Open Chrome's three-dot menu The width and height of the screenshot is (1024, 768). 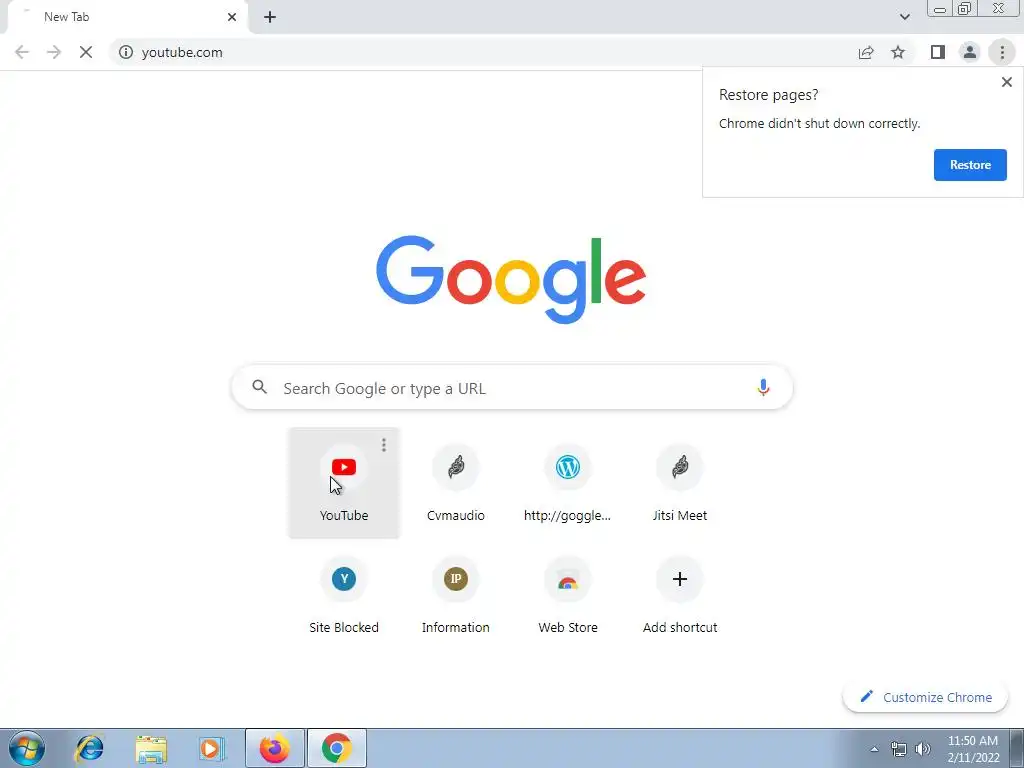click(x=1002, y=52)
